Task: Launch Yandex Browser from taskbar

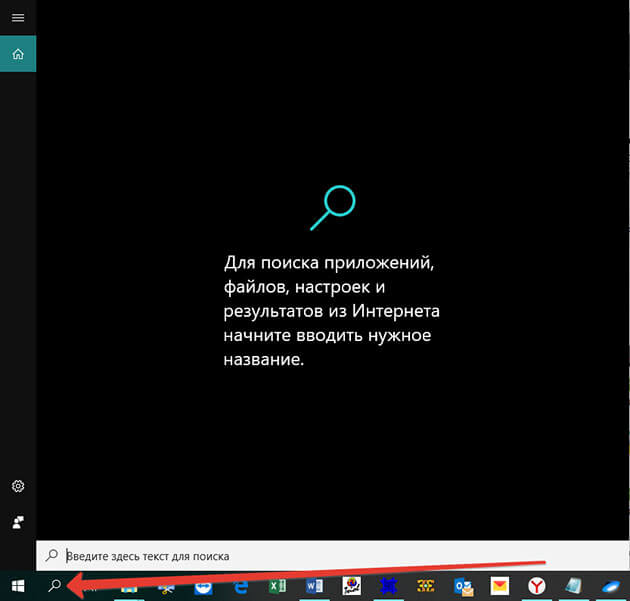Action: tap(537, 587)
